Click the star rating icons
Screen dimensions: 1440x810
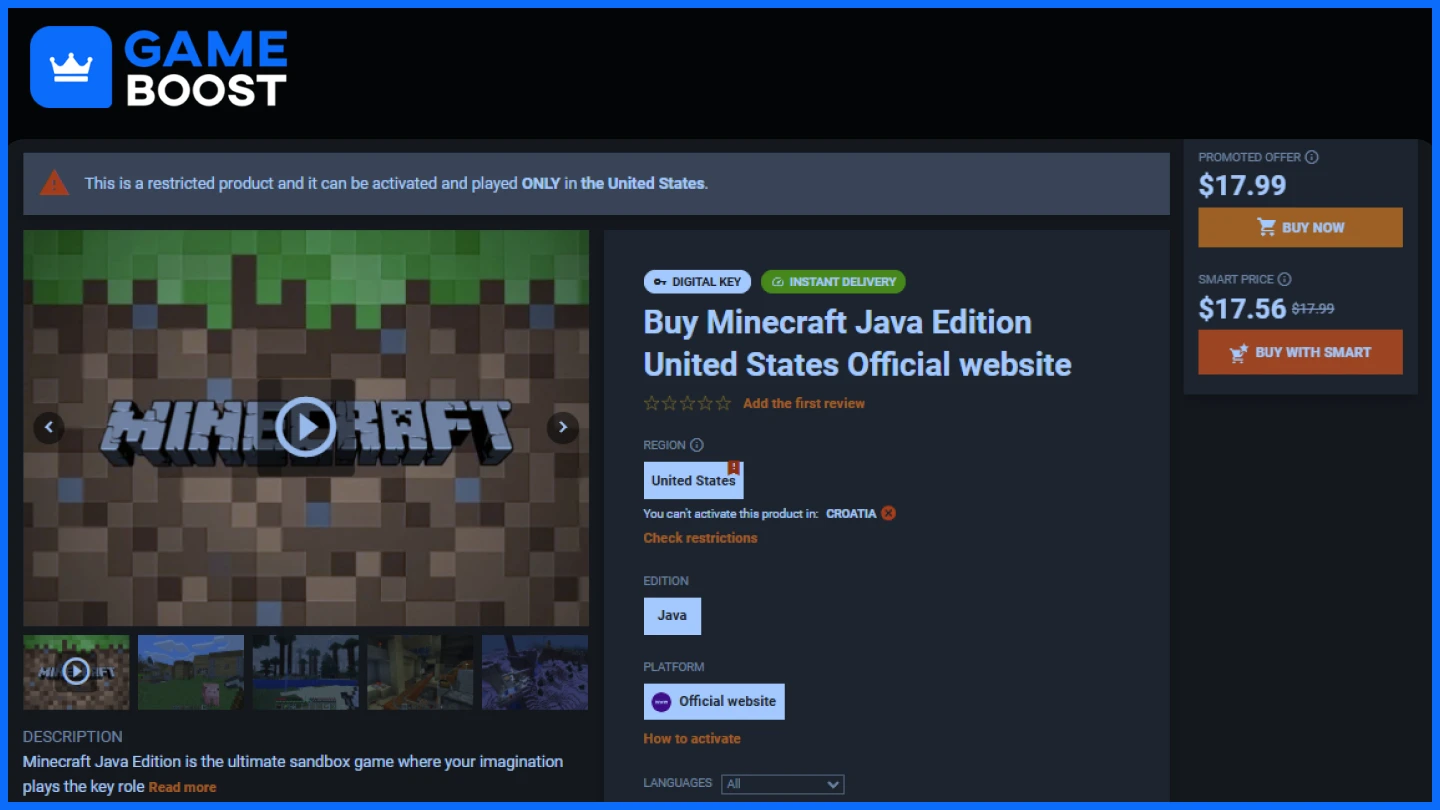click(x=687, y=404)
